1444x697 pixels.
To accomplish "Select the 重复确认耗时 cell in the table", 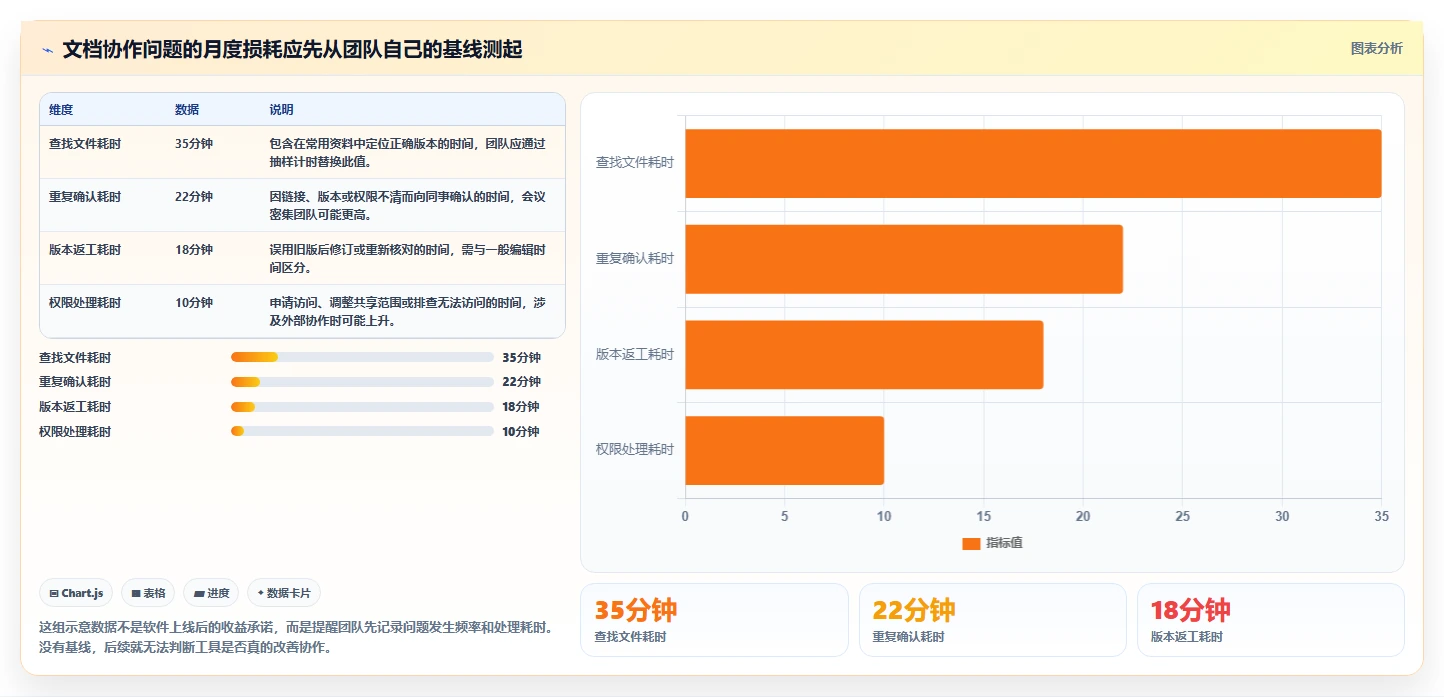I will 85,197.
